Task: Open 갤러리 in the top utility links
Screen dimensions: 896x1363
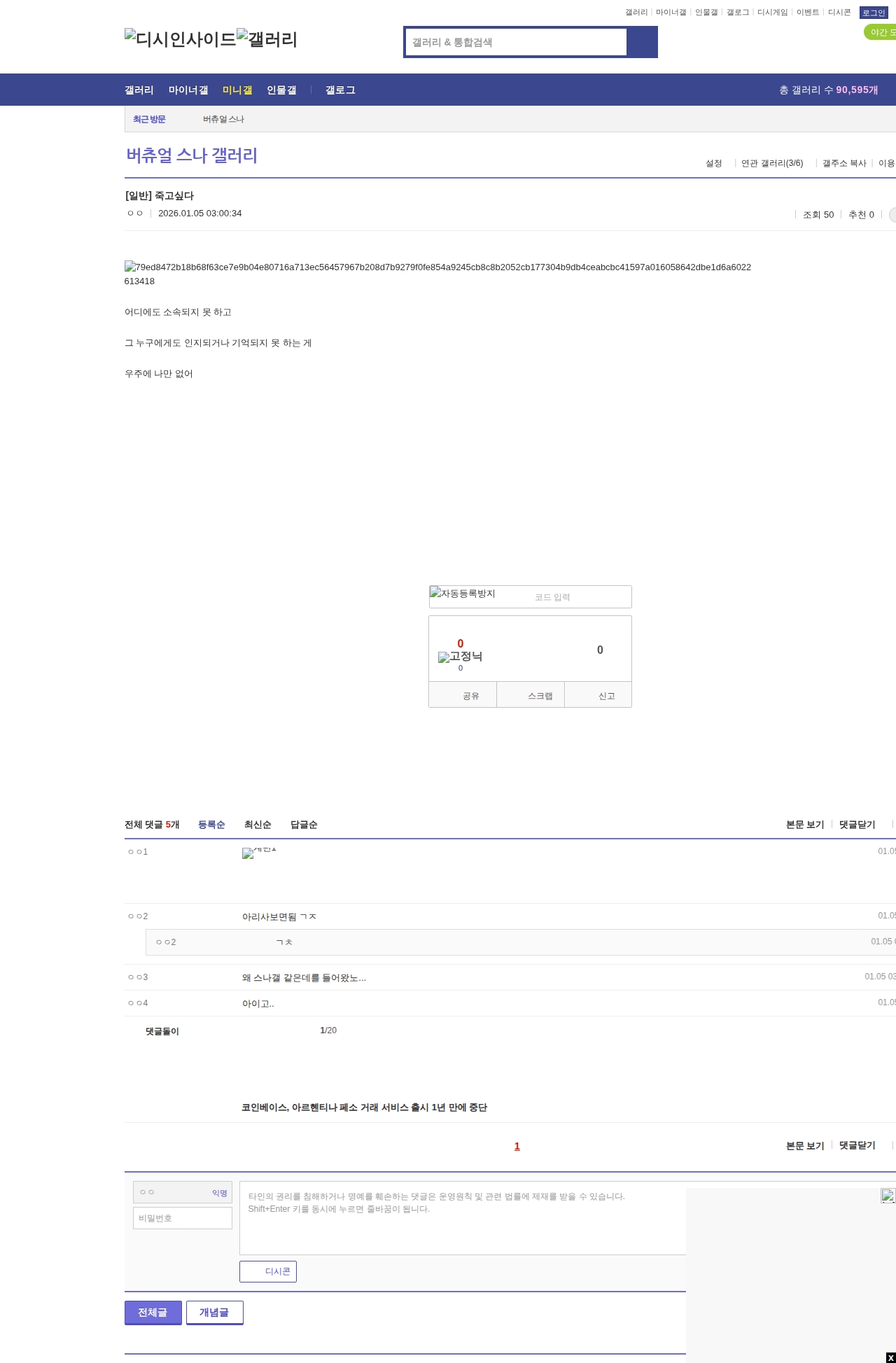Action: point(636,12)
